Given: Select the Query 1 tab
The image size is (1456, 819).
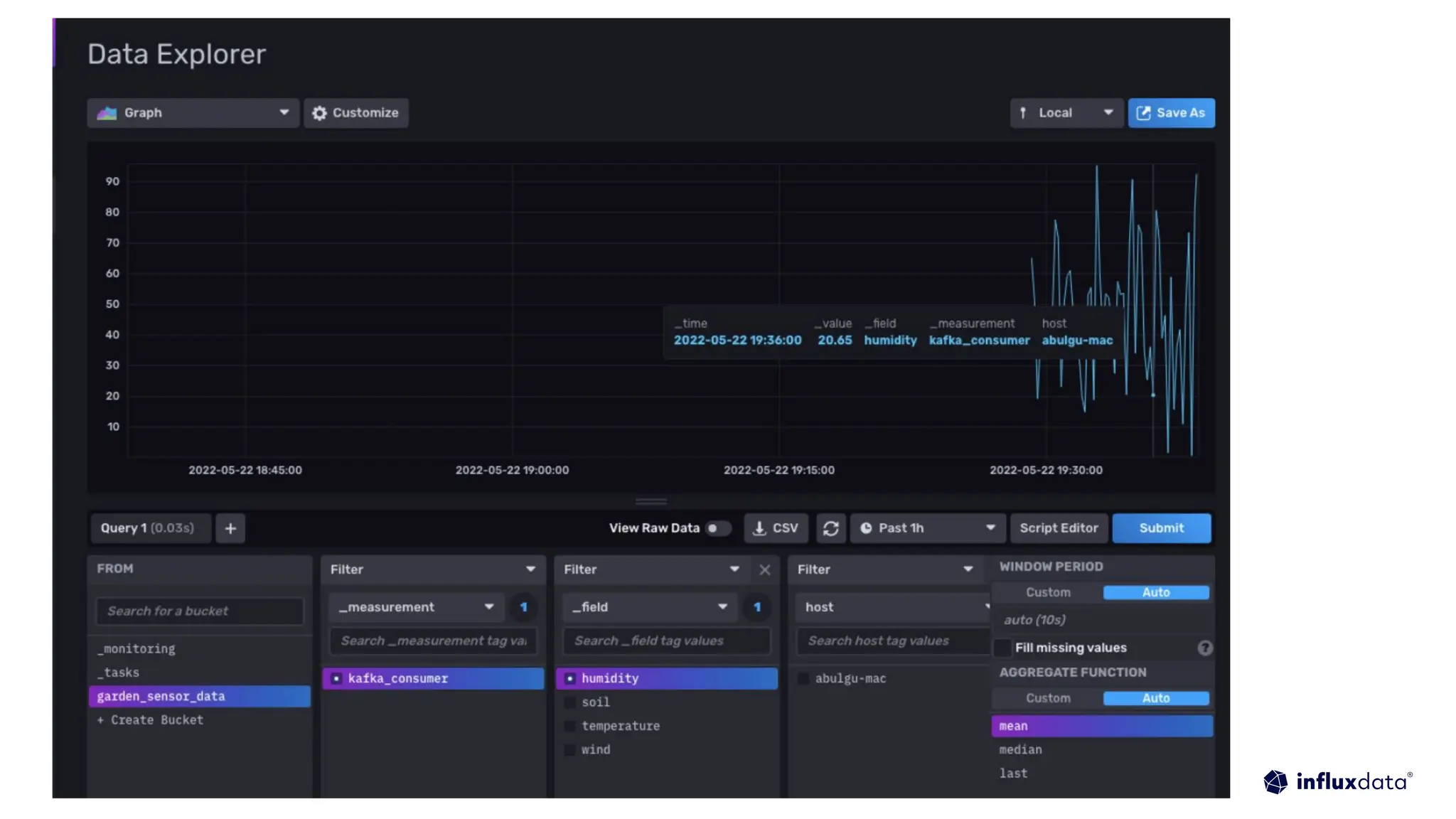Looking at the screenshot, I should click(x=148, y=528).
